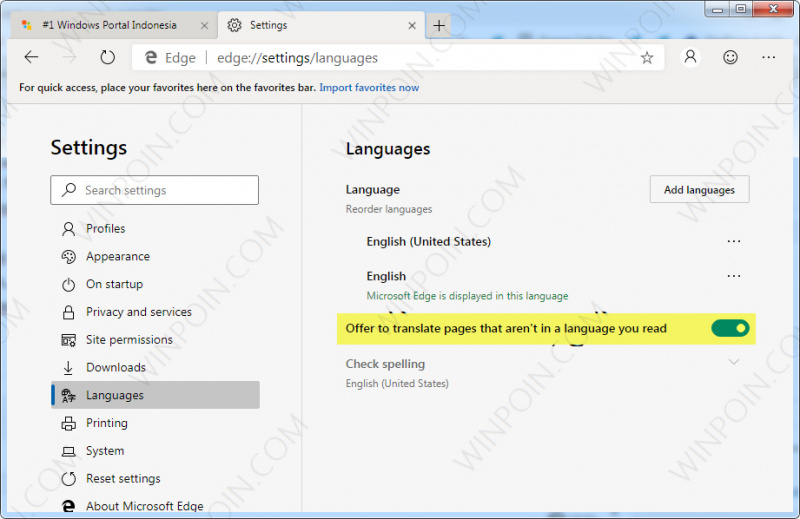Open Privacy and services settings
The image size is (800, 519).
coord(155,312)
